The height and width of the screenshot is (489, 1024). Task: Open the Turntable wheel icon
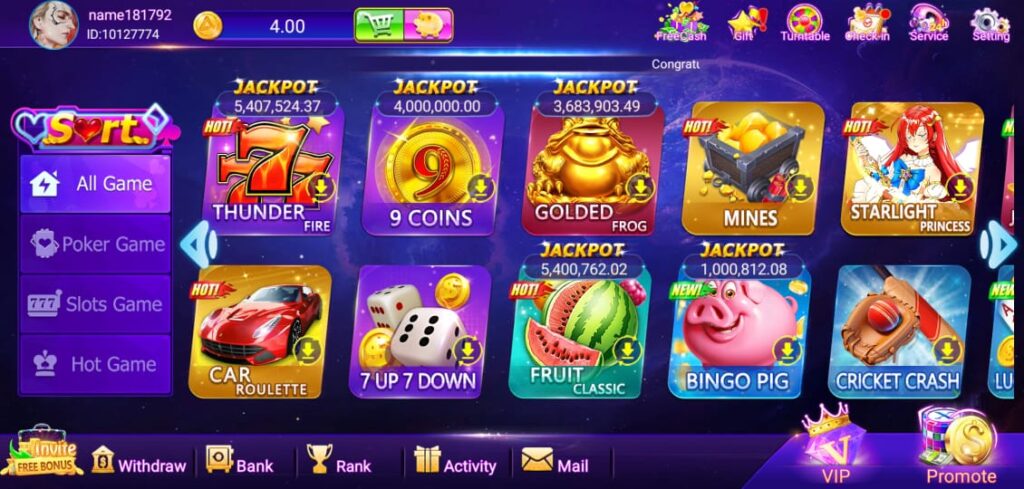coord(805,23)
